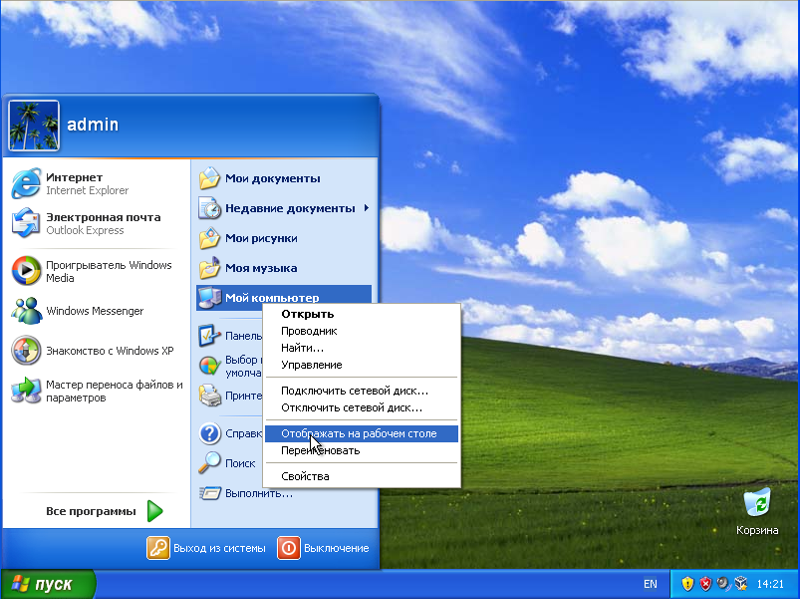Screen dimensions: 800x599
Task: Click the Мой компьютер label
Action: point(272,298)
